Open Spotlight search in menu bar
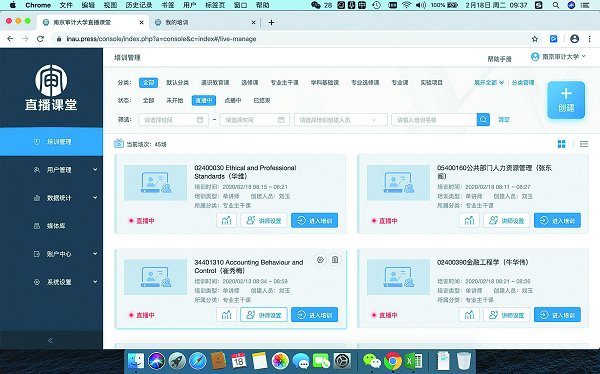 tap(556, 5)
